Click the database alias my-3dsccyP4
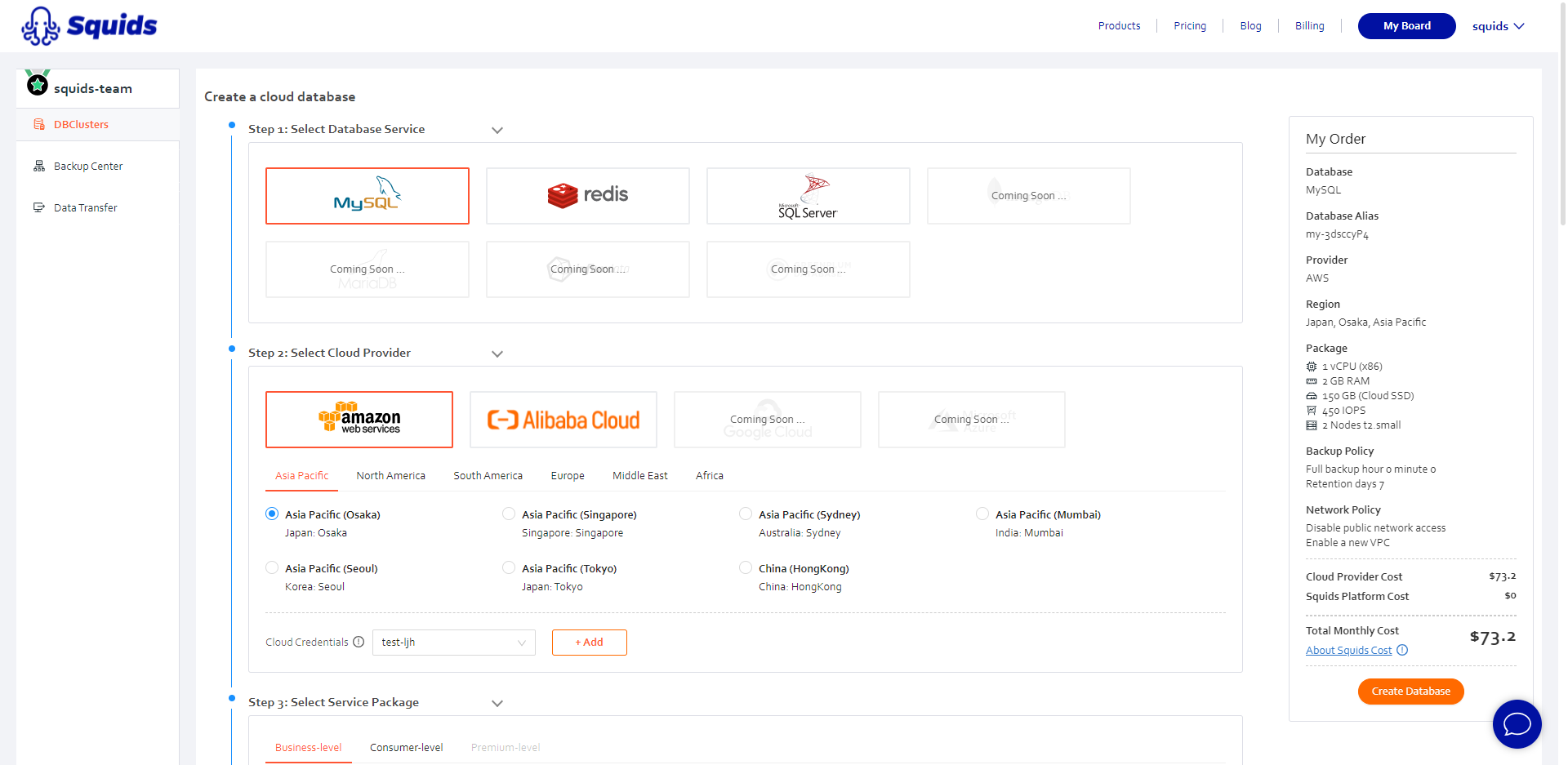The height and width of the screenshot is (765, 1568). (x=1337, y=234)
